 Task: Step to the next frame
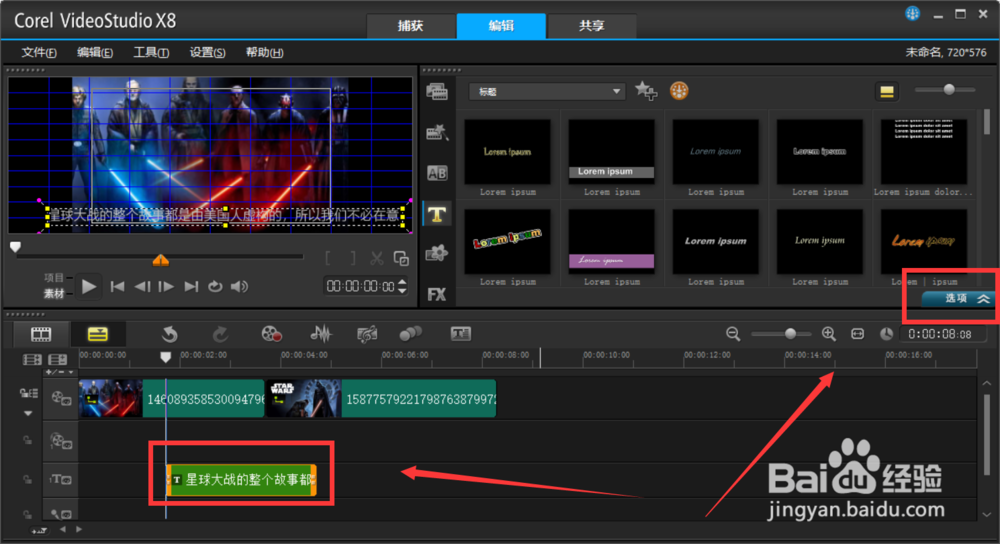tap(166, 286)
